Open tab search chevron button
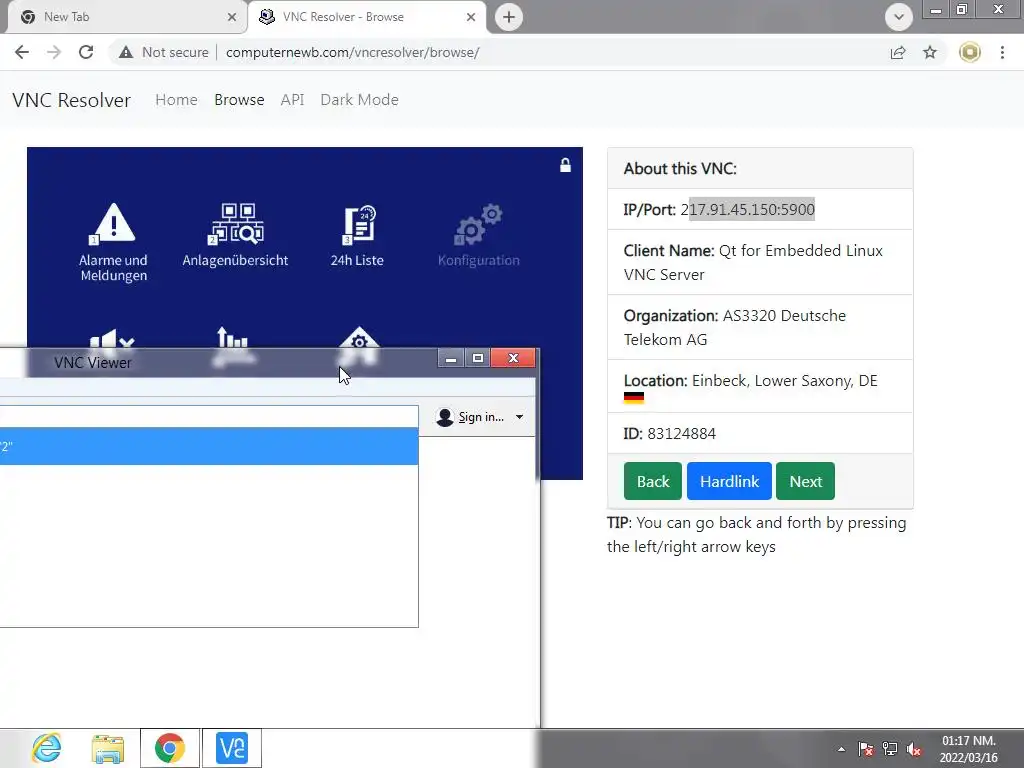The height and width of the screenshot is (768, 1024). click(899, 17)
